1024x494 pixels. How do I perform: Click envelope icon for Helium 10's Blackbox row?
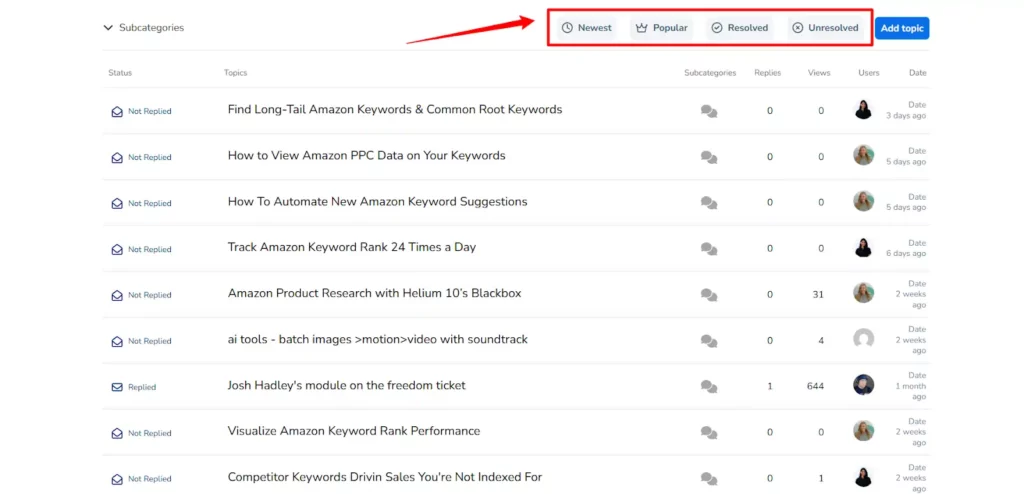tap(117, 295)
